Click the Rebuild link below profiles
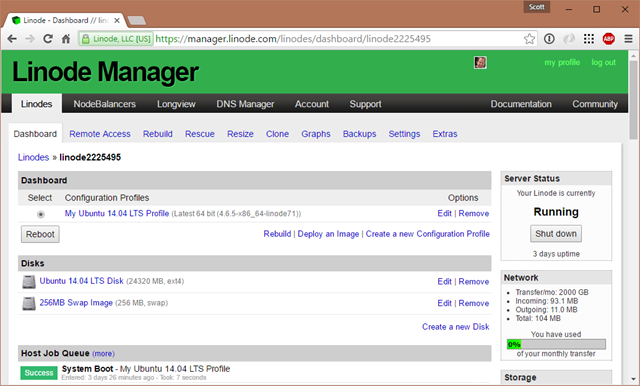The width and height of the screenshot is (640, 386). point(277,234)
